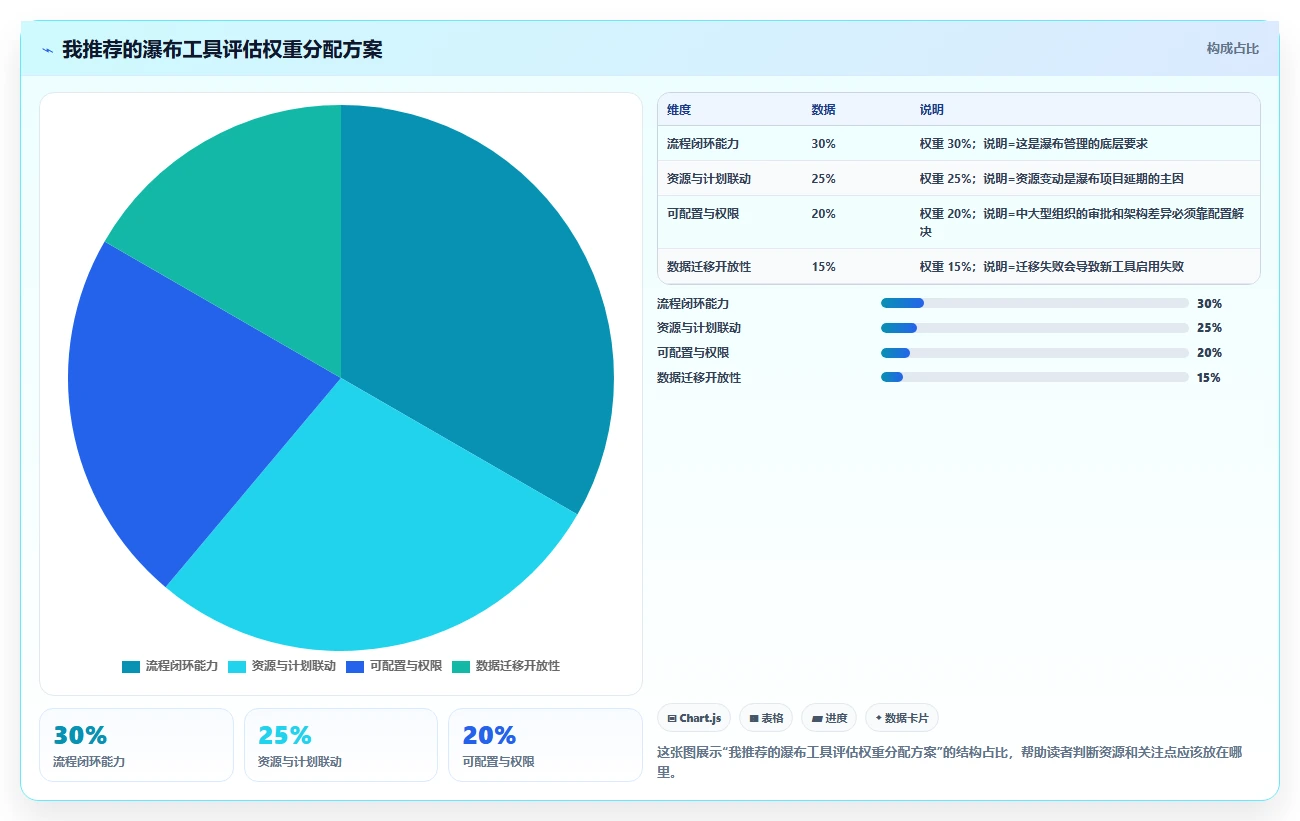
Task: Click the 30% value in table
Action: [823, 144]
